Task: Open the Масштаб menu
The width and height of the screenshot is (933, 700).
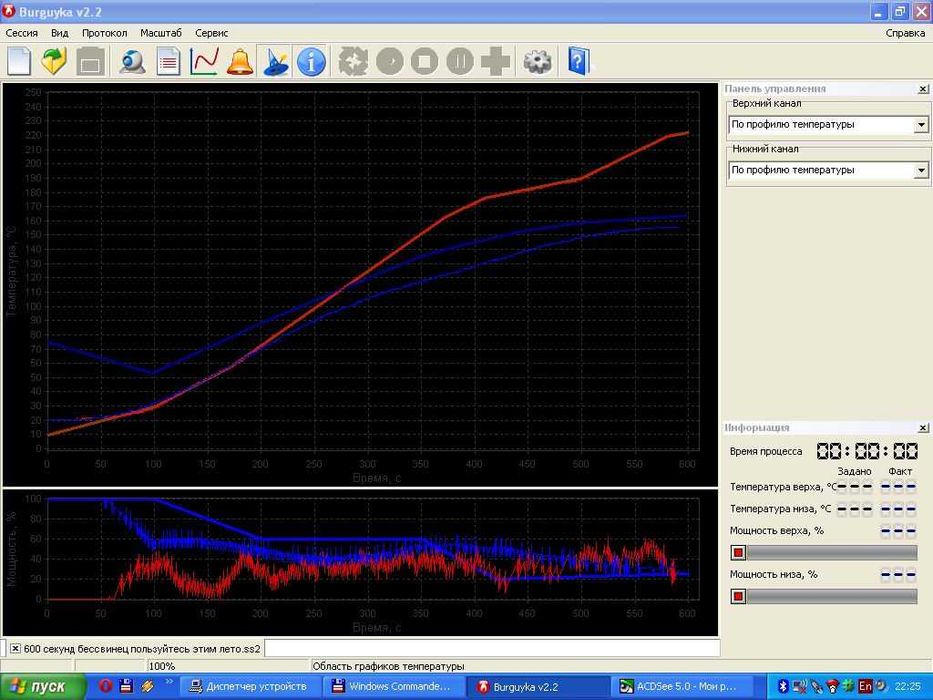Action: (161, 33)
